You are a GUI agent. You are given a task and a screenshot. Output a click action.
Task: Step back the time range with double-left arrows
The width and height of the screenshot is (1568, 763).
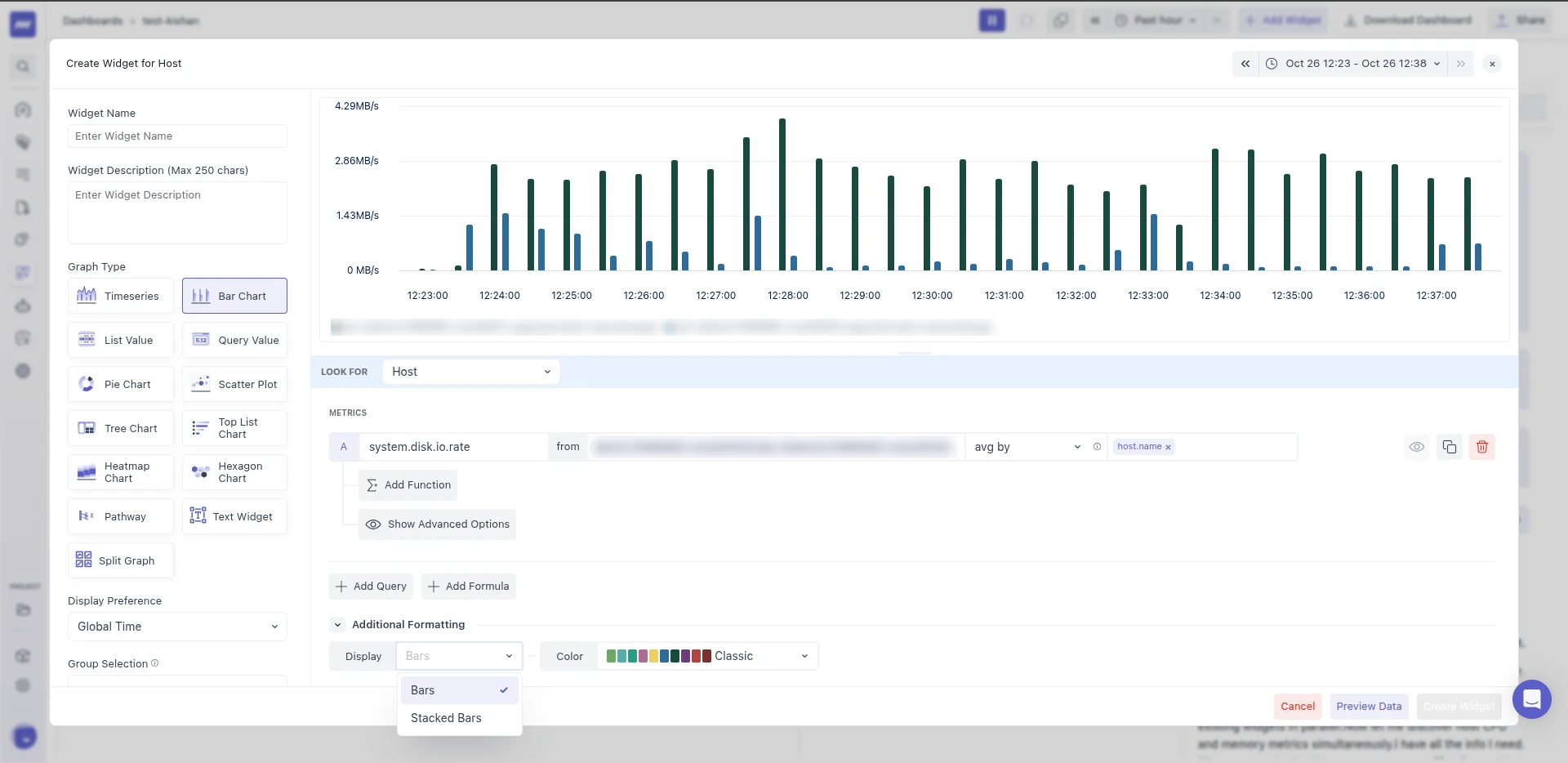(x=1245, y=64)
